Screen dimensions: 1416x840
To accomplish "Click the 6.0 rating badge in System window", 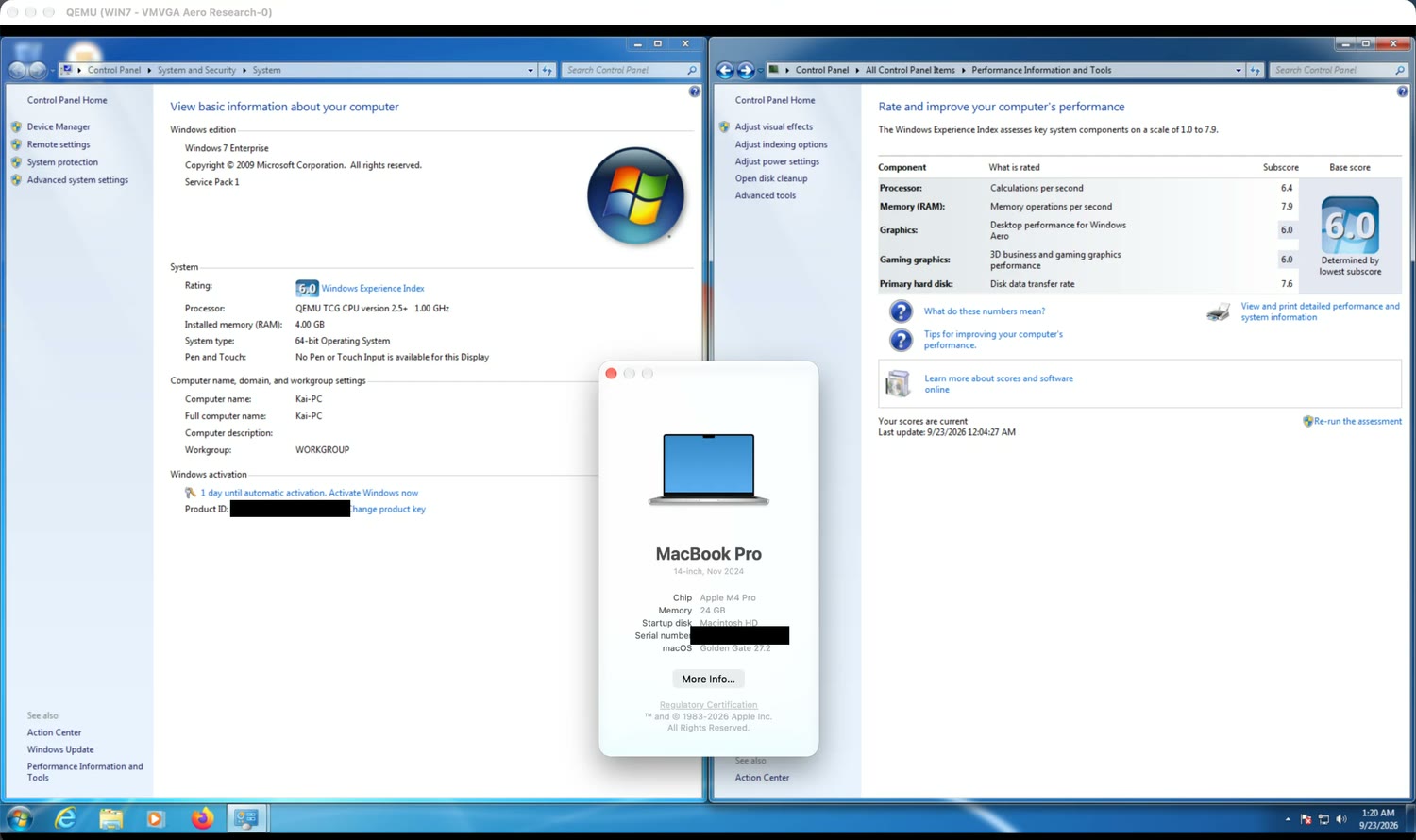I will [x=307, y=289].
